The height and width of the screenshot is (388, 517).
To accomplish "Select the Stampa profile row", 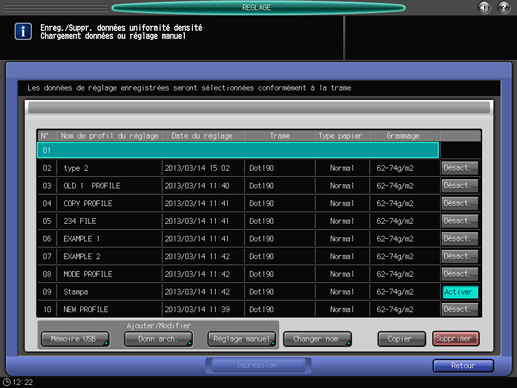I will pyautogui.click(x=238, y=292).
